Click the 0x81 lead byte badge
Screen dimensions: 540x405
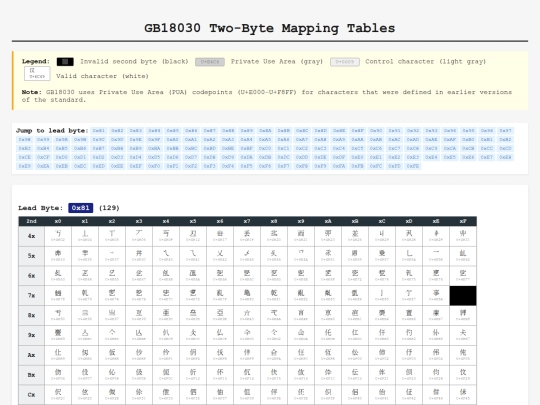(81, 208)
